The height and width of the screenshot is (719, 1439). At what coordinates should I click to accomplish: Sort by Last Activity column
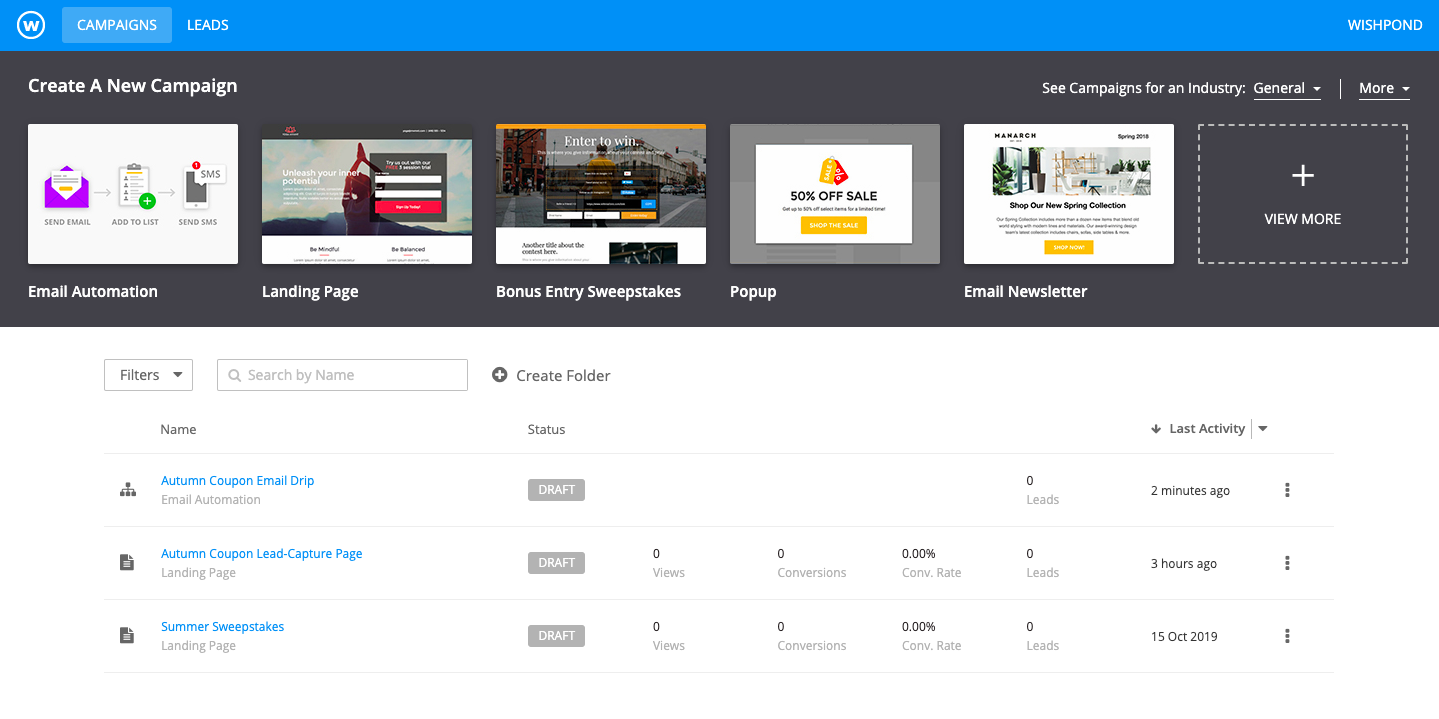coord(1207,428)
